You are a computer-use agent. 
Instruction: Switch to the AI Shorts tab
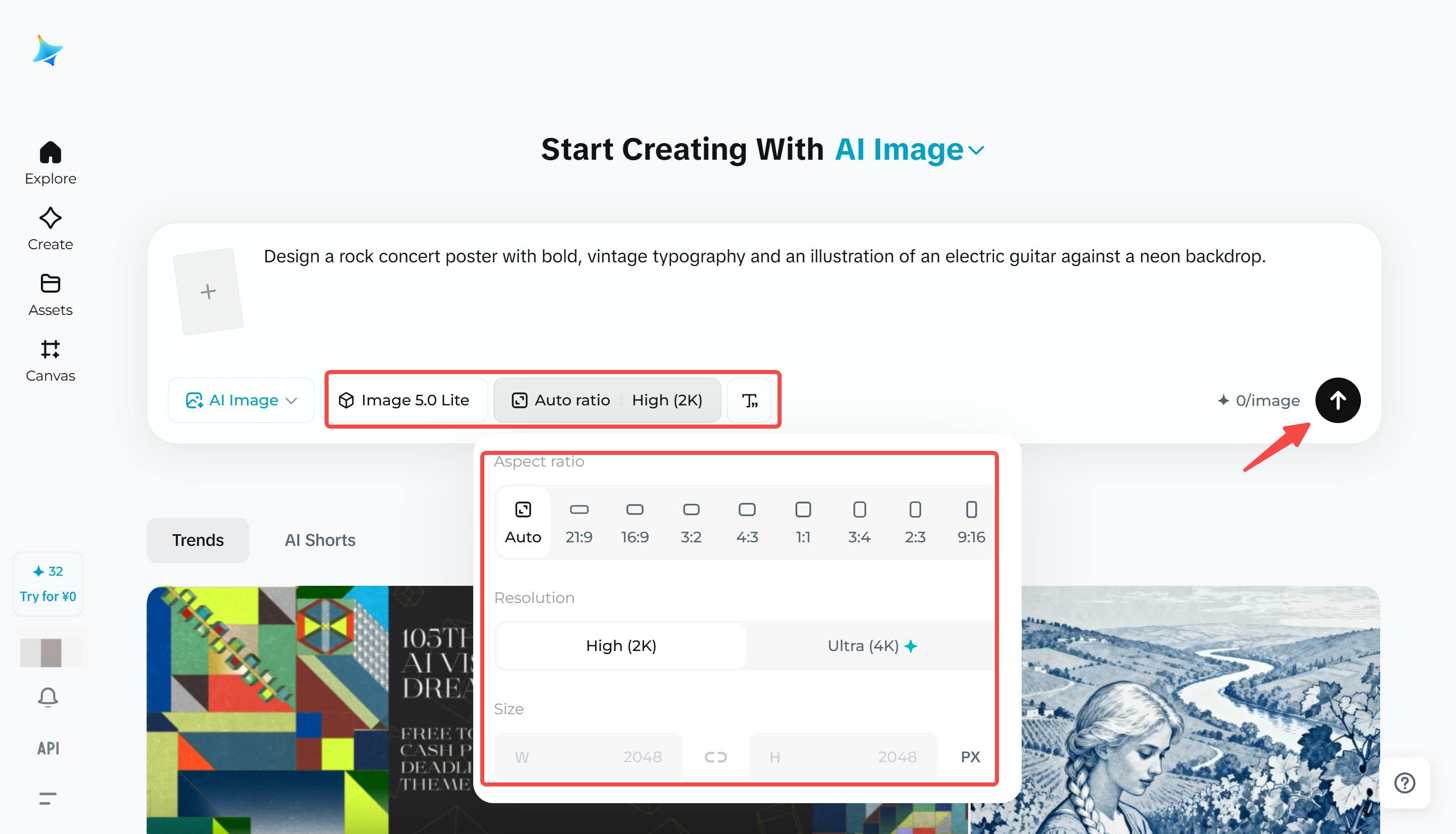(x=320, y=540)
